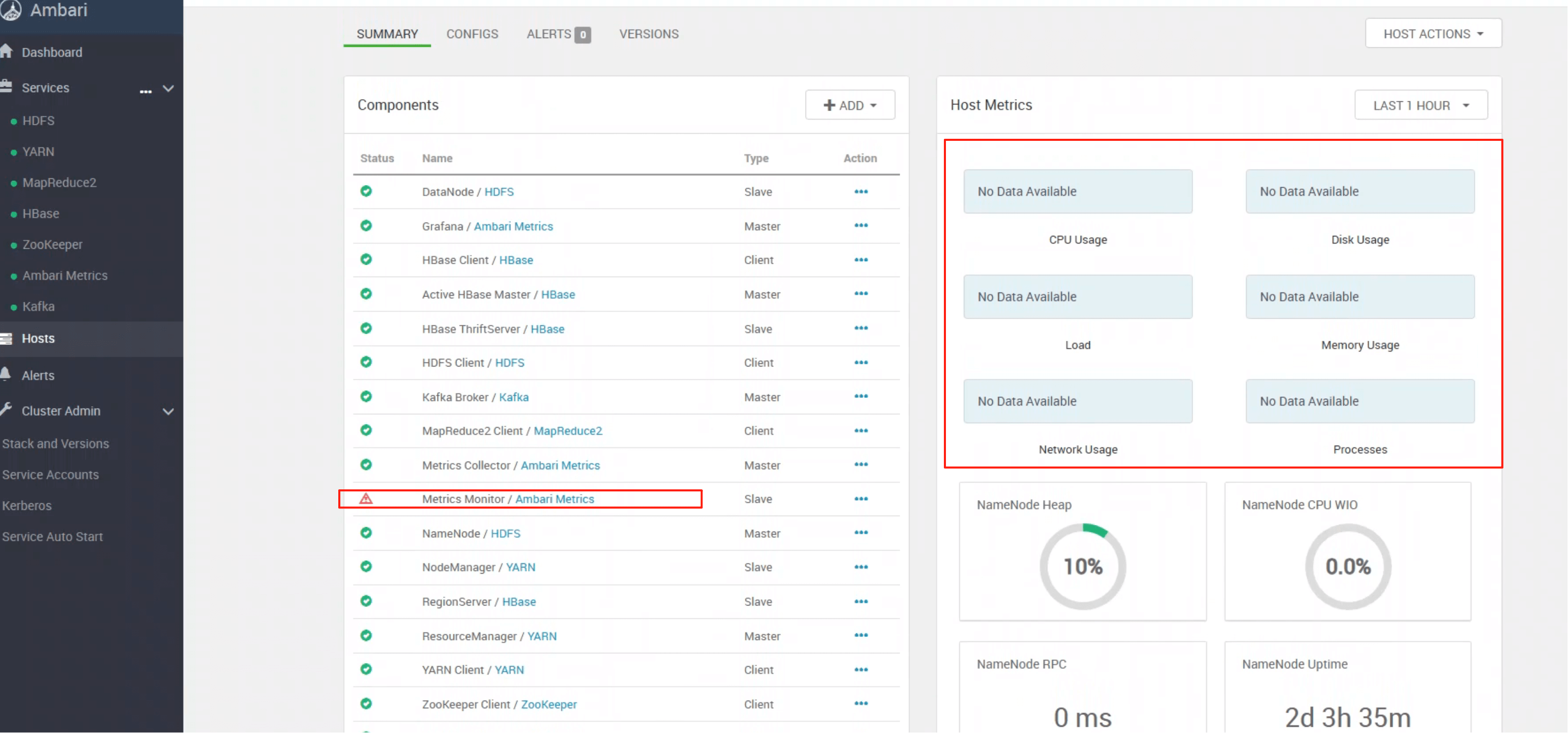This screenshot has height=733, width=1568.
Task: Open Grafana action ellipsis menu
Action: (861, 226)
